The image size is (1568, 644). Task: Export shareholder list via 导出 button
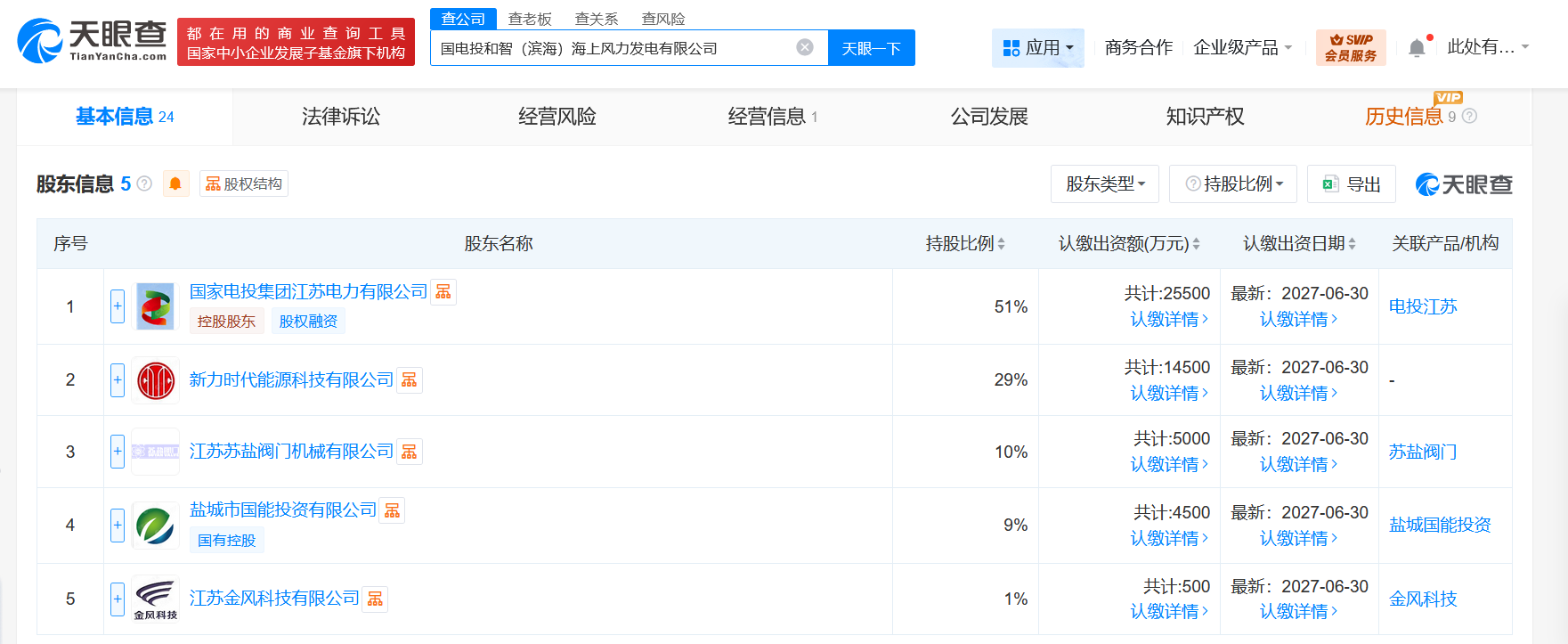click(x=1351, y=183)
